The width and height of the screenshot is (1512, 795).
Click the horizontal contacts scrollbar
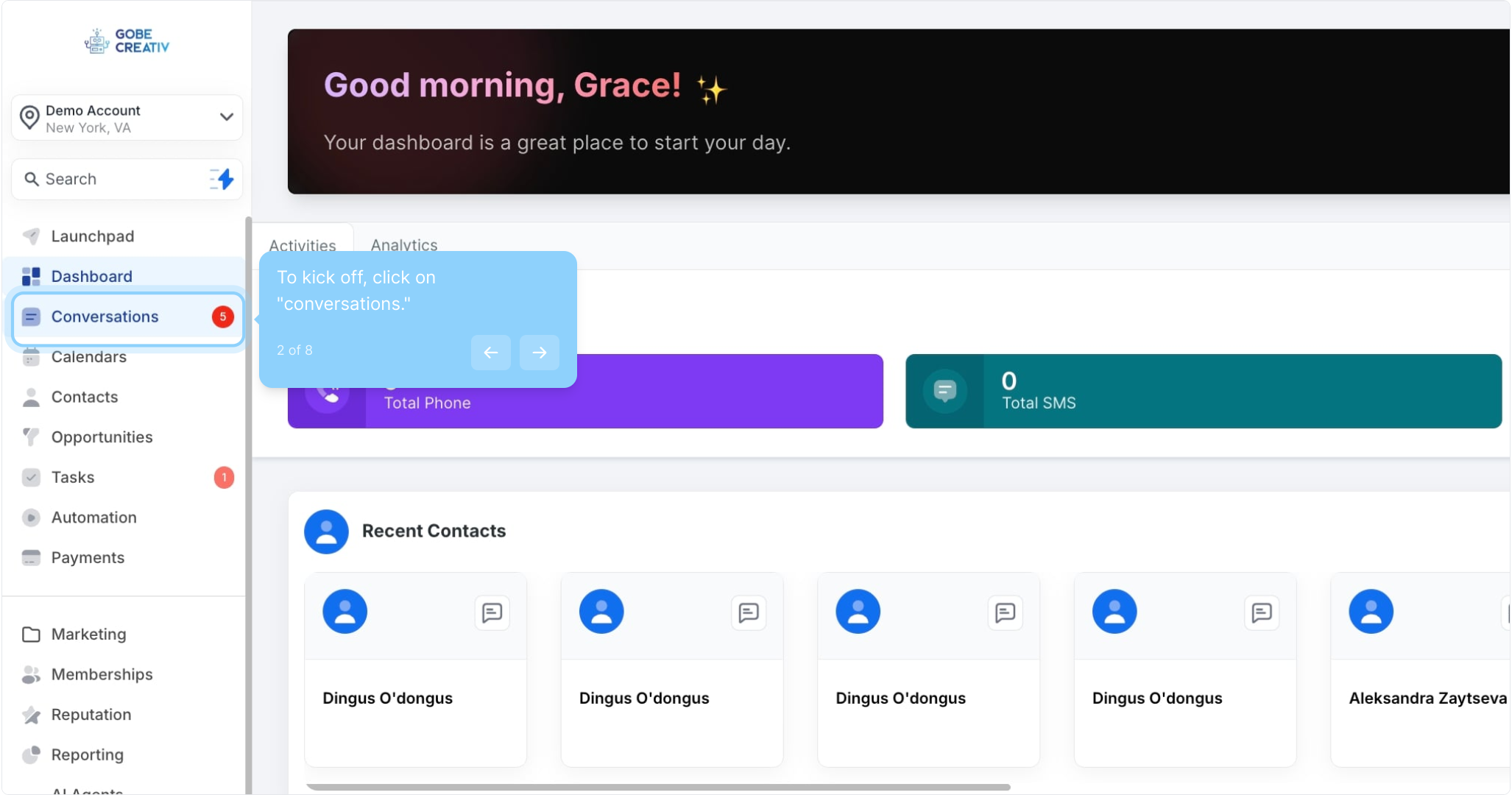click(657, 787)
